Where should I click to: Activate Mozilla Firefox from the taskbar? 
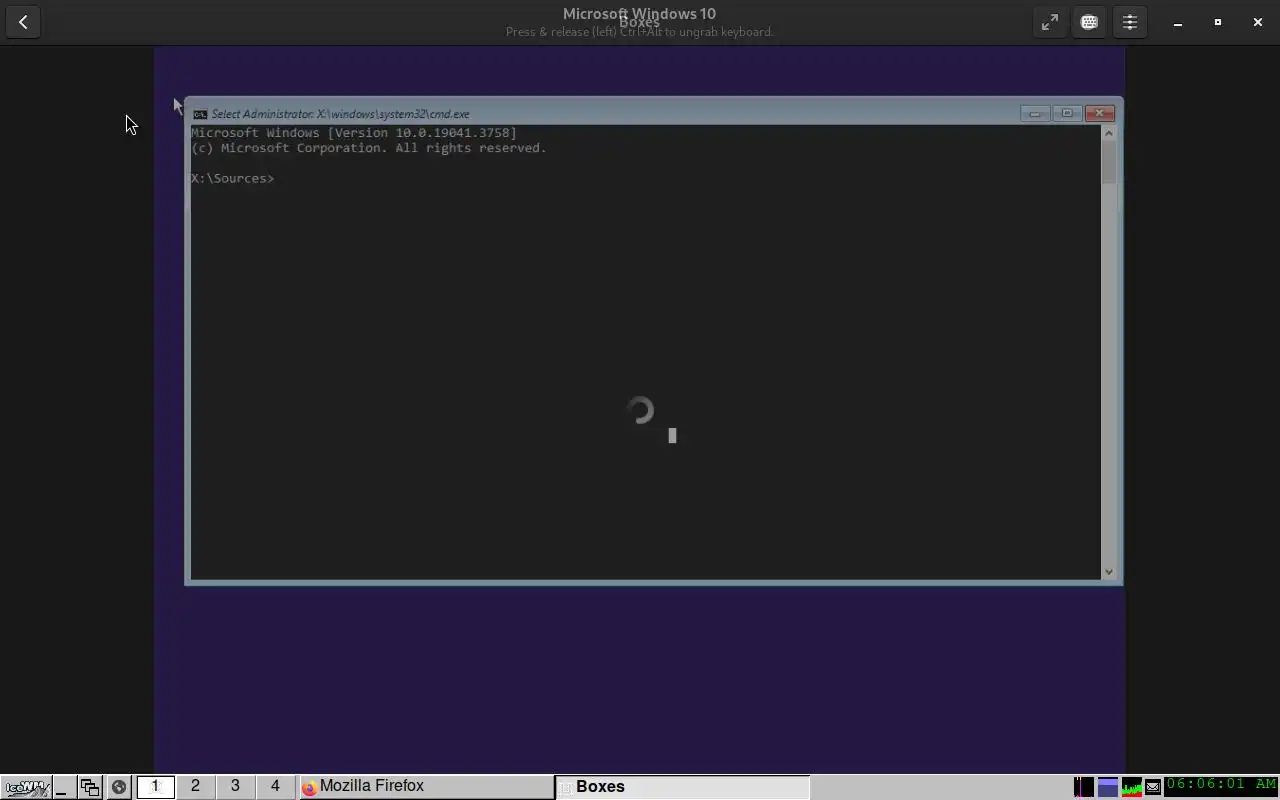(426, 787)
